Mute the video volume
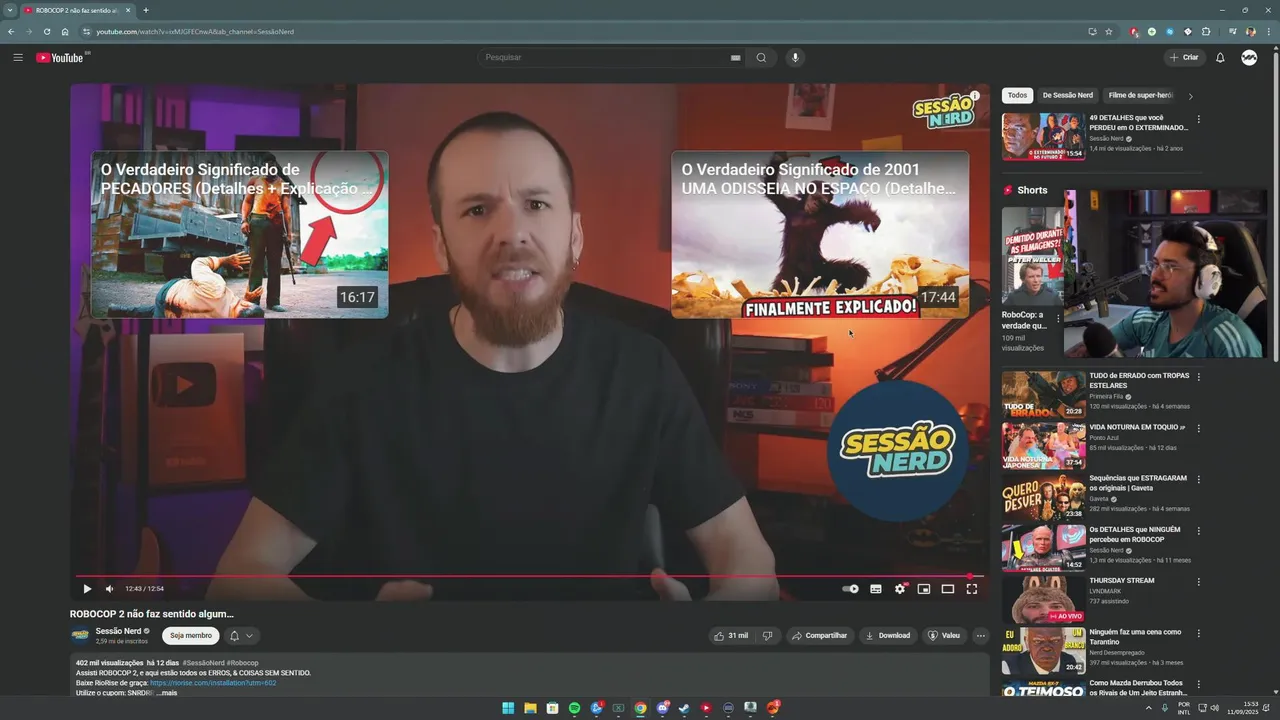 coord(109,589)
